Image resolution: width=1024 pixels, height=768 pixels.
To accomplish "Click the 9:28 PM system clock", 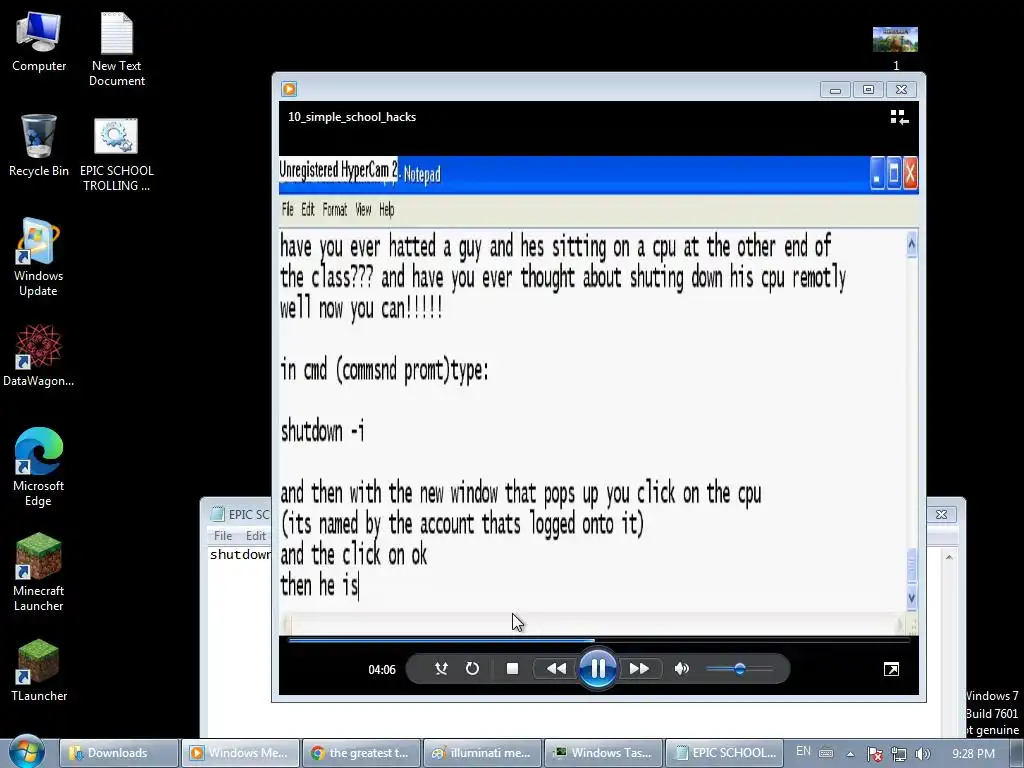I will pos(973,754).
